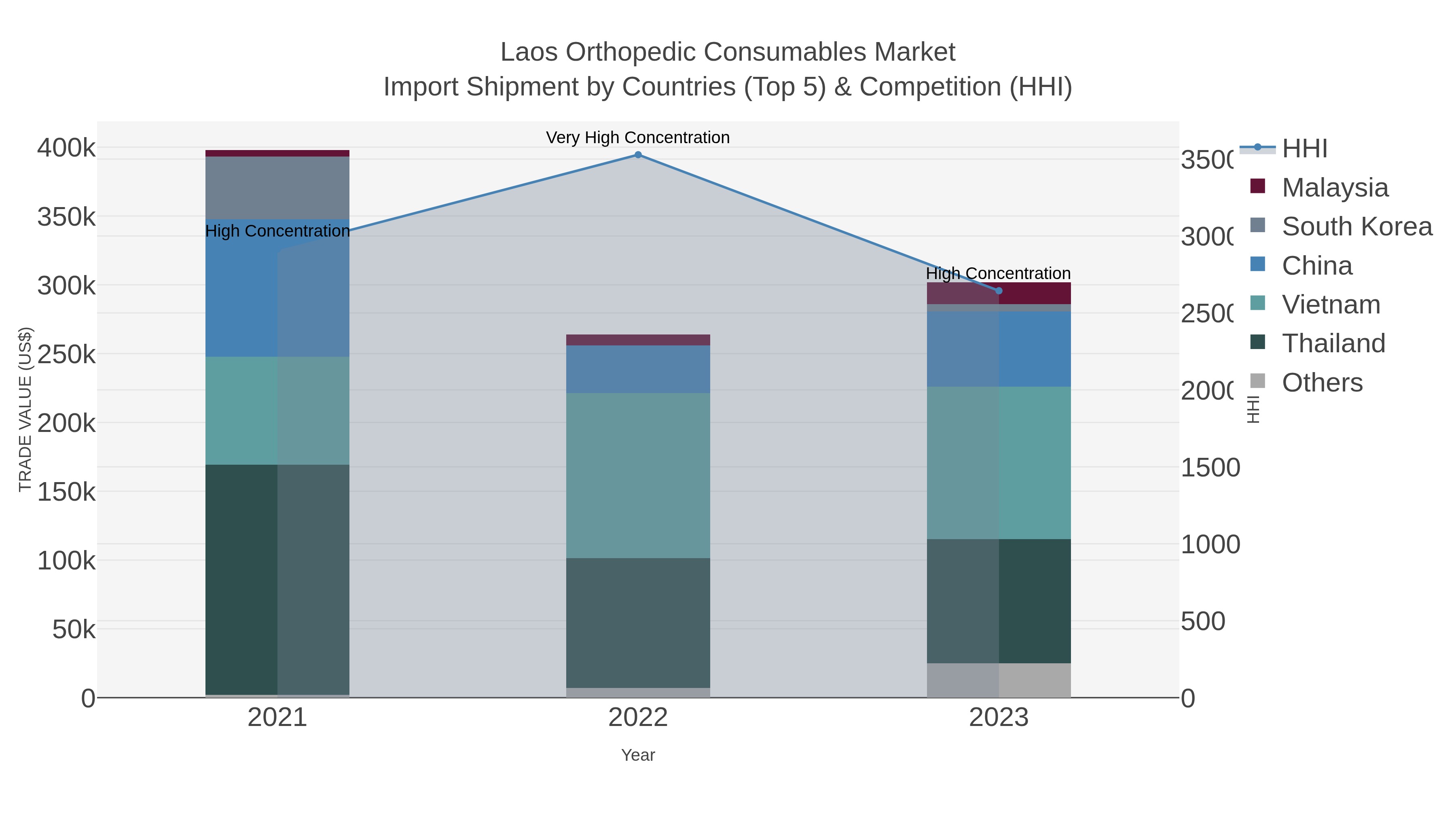The image size is (1456, 819).
Task: Click the China blue legend swatch
Action: coord(1257,264)
